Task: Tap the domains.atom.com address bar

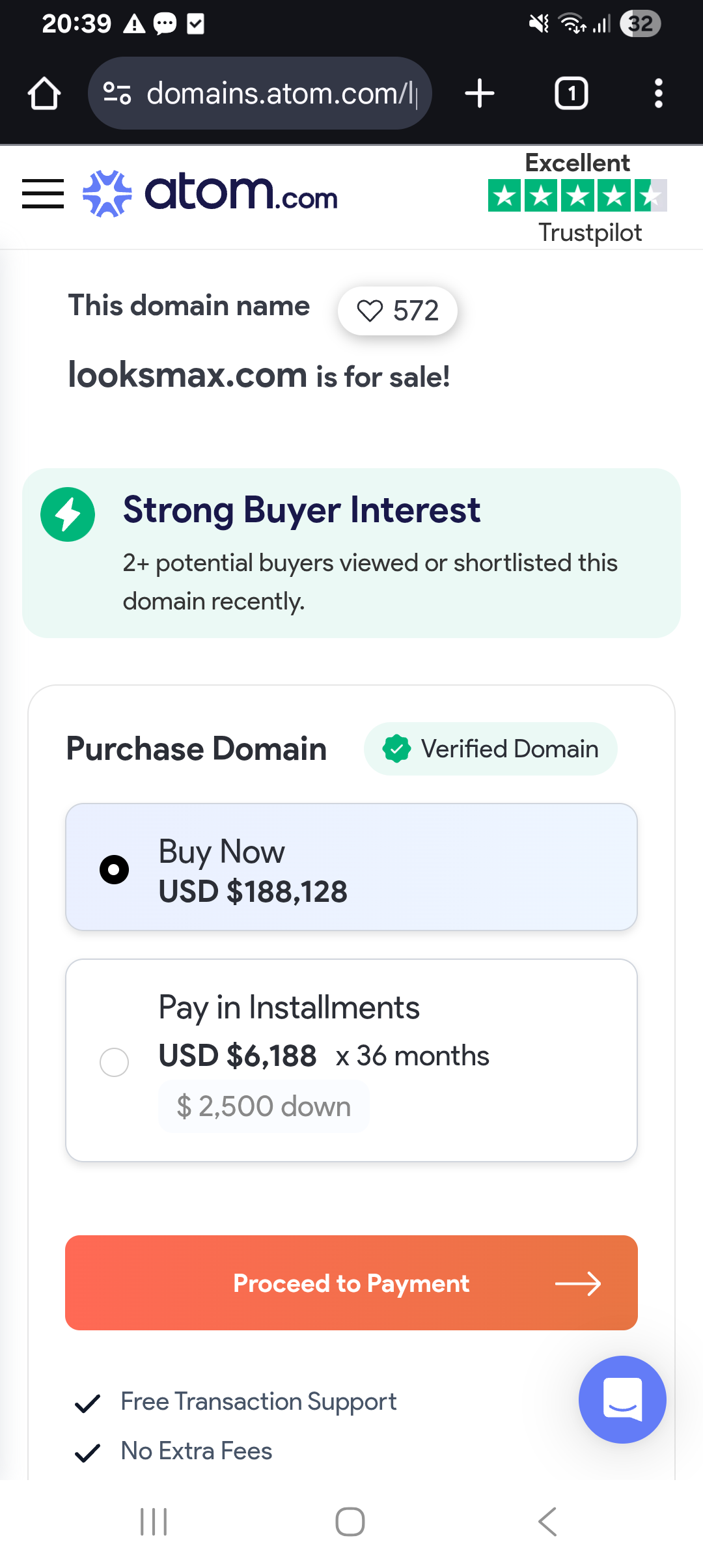Action: coord(280,94)
